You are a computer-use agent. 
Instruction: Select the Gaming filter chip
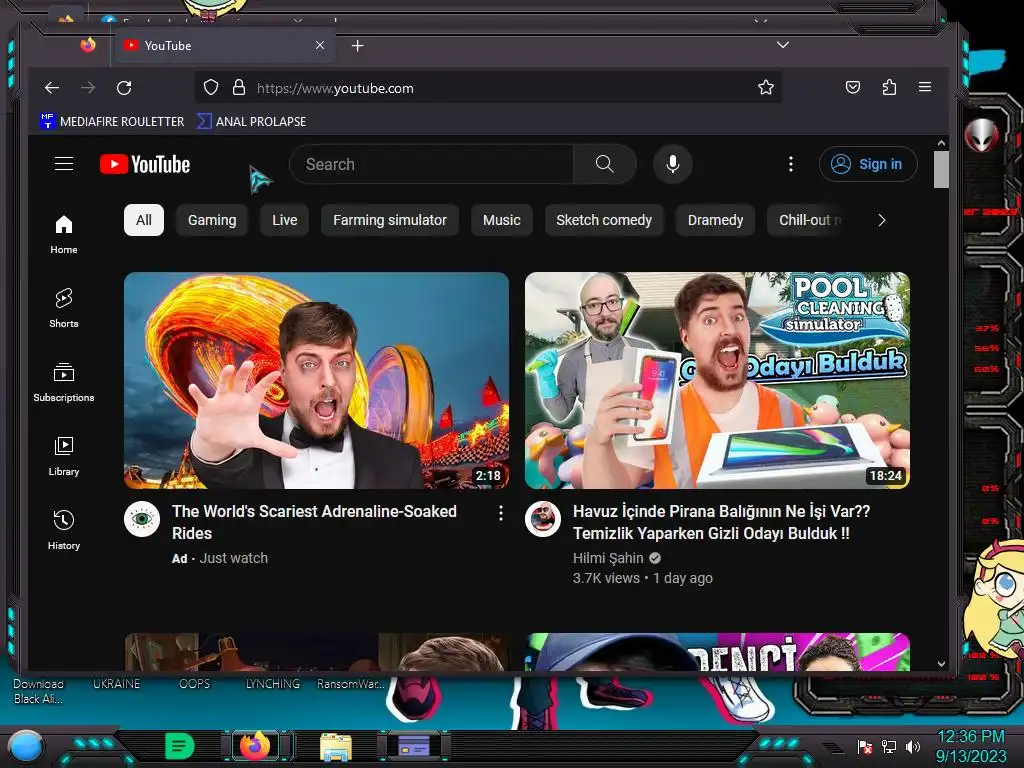coord(212,220)
